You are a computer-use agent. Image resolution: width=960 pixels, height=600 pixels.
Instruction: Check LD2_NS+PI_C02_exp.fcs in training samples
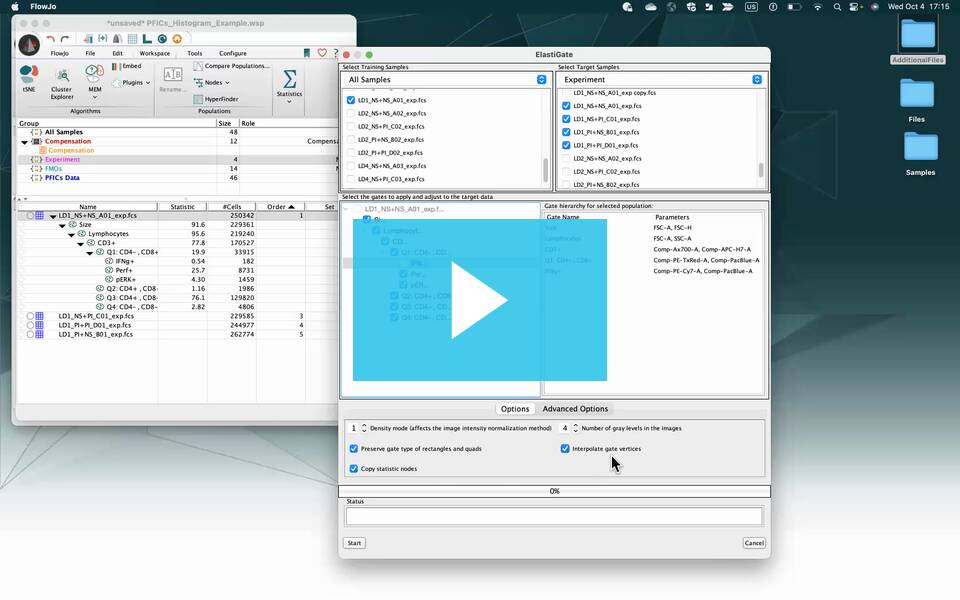coord(351,127)
